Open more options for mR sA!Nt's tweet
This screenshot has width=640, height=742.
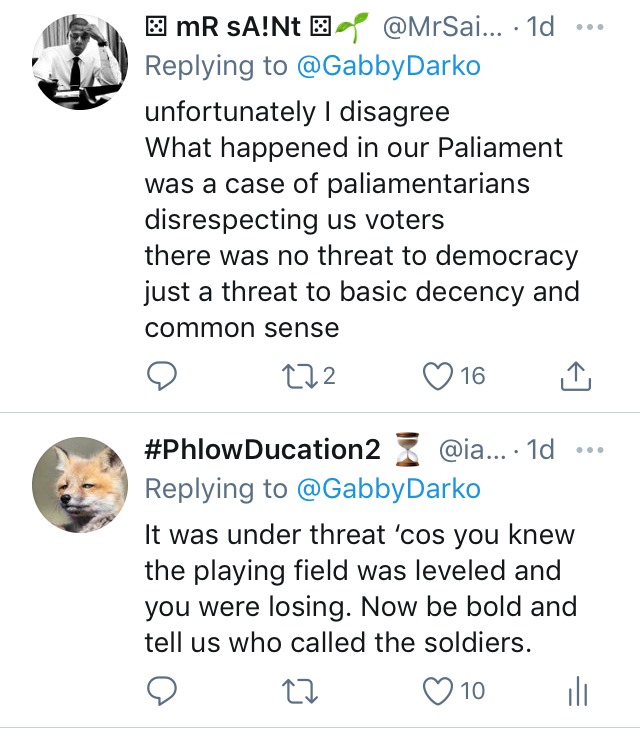[590, 27]
